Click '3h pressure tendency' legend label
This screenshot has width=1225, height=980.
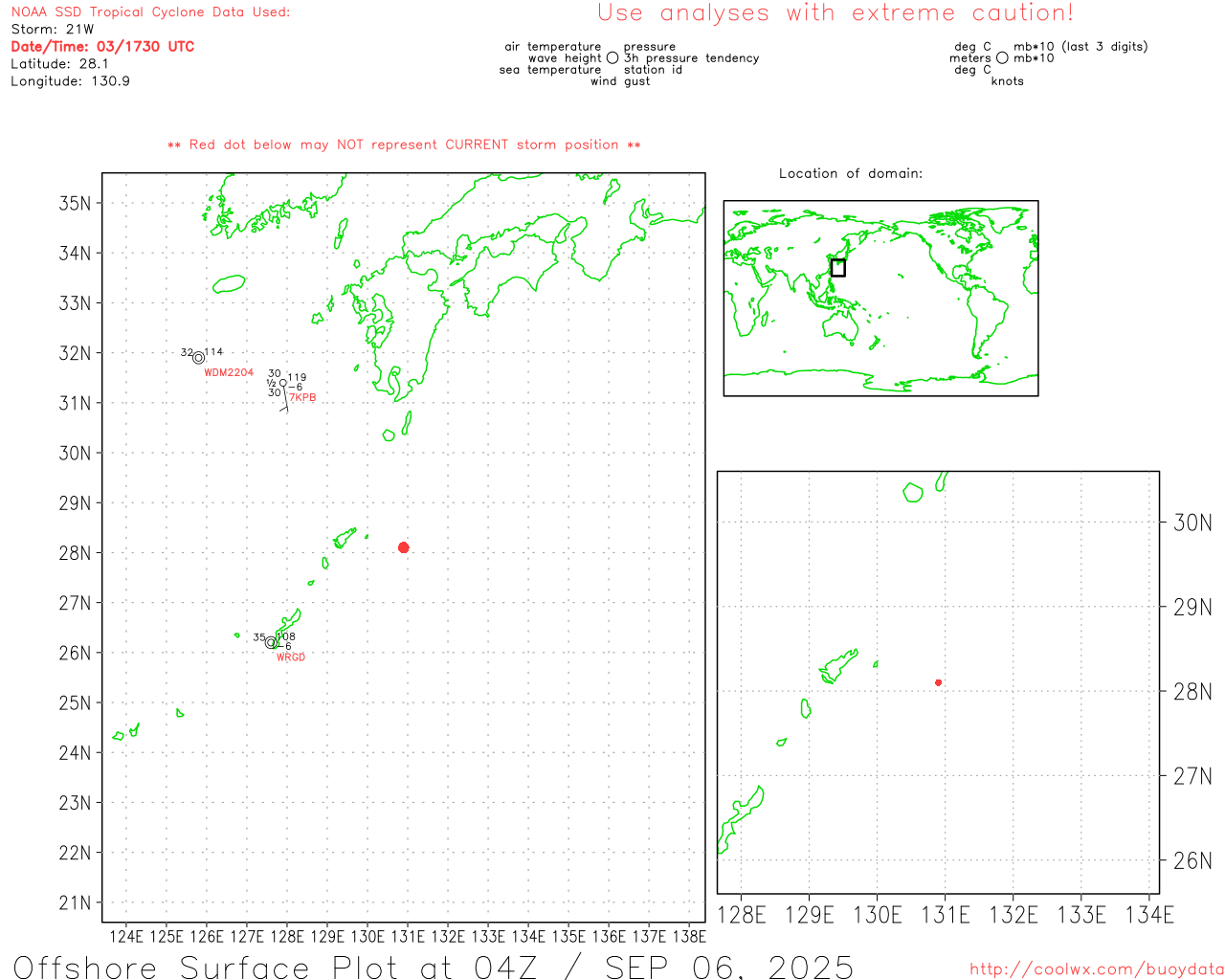(691, 58)
